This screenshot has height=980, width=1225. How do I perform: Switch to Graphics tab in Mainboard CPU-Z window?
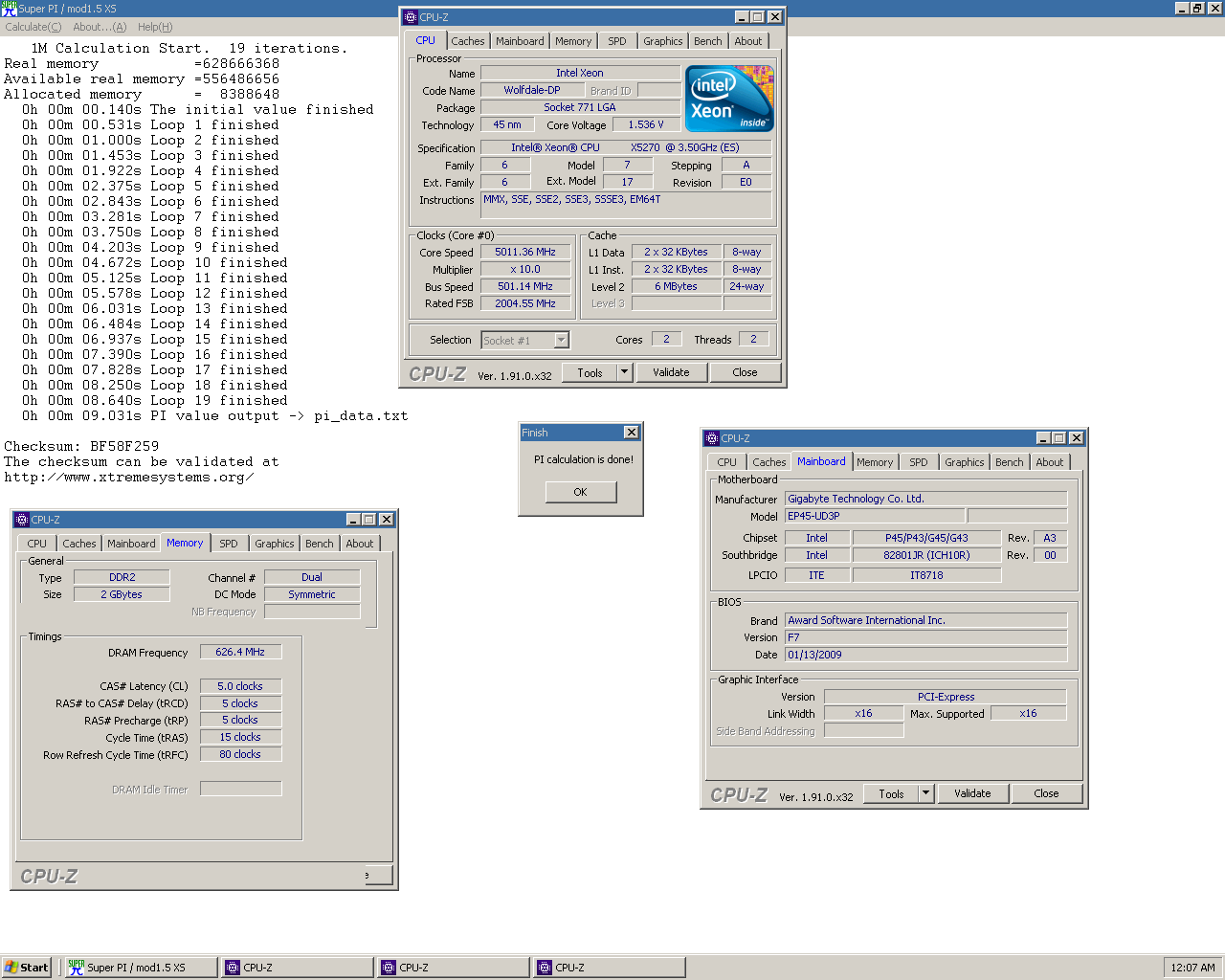click(965, 462)
